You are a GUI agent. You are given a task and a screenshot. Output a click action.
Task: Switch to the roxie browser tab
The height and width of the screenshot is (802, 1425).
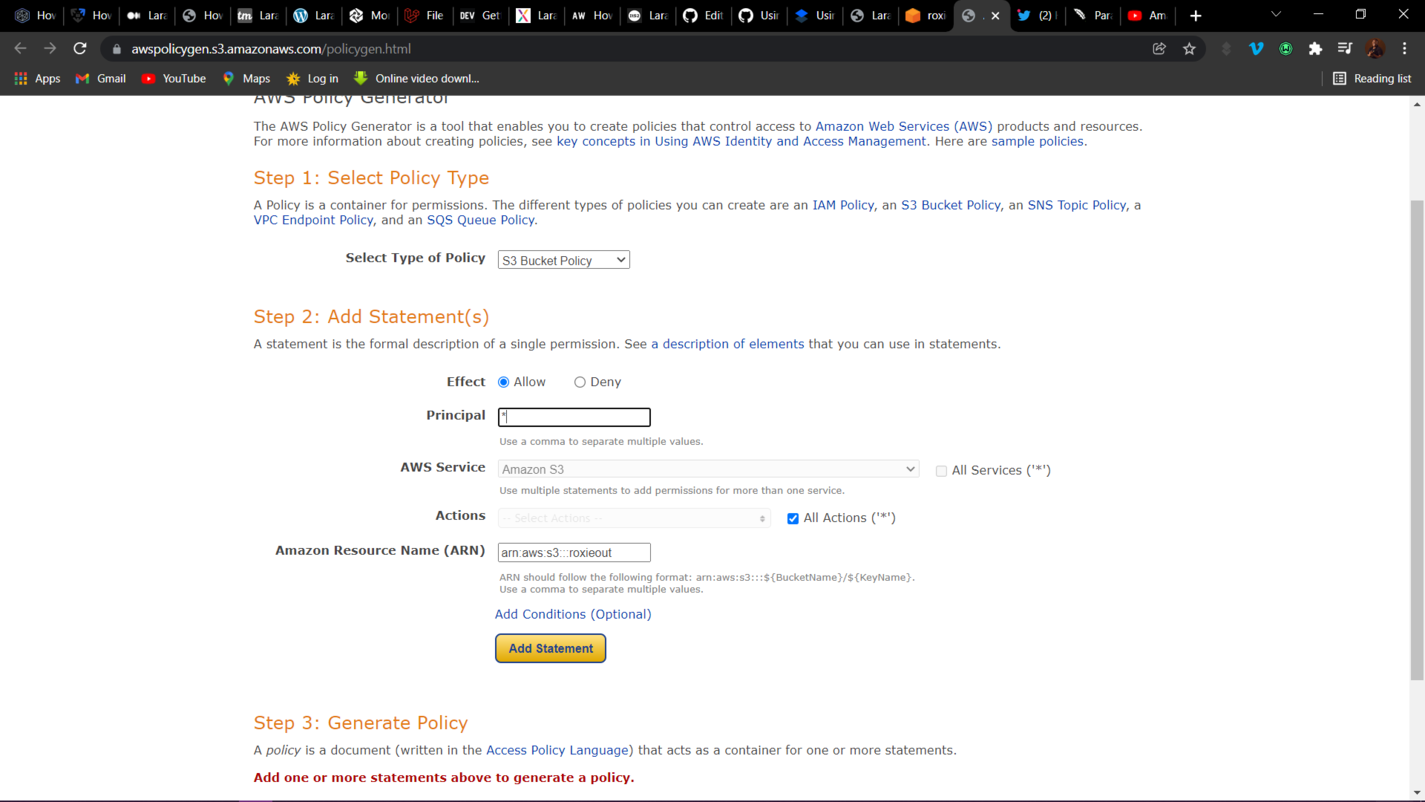(x=925, y=15)
